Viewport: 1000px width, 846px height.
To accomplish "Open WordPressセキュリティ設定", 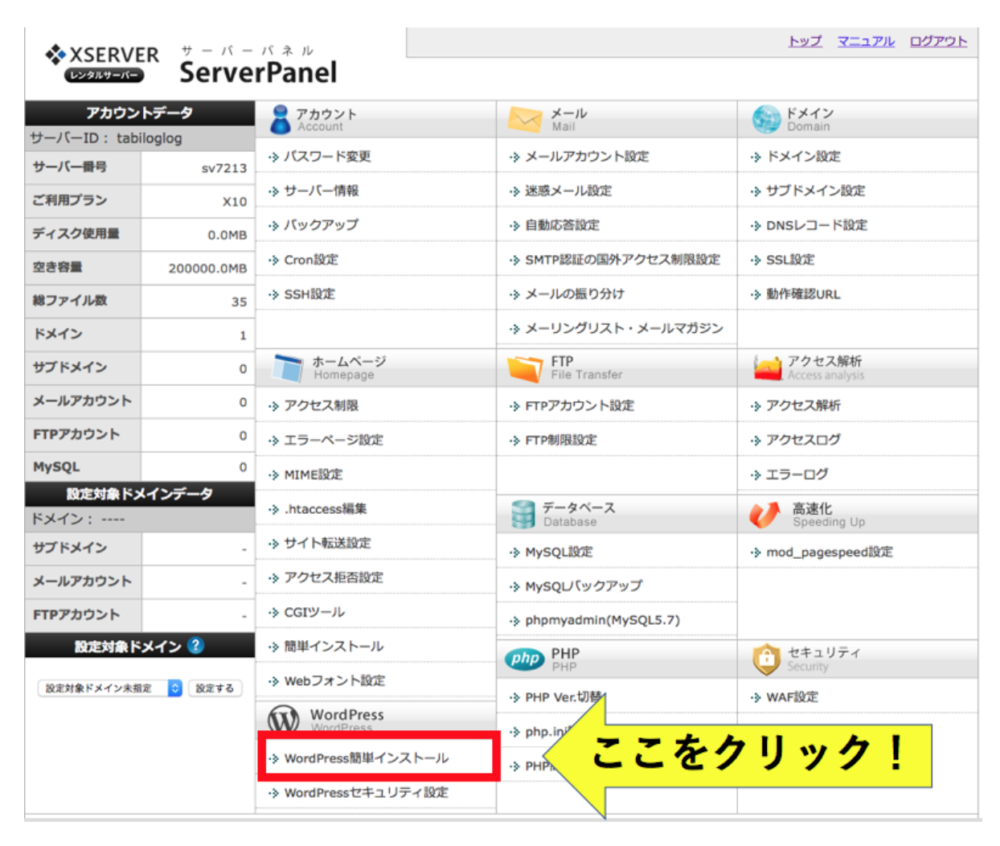I will tap(366, 792).
